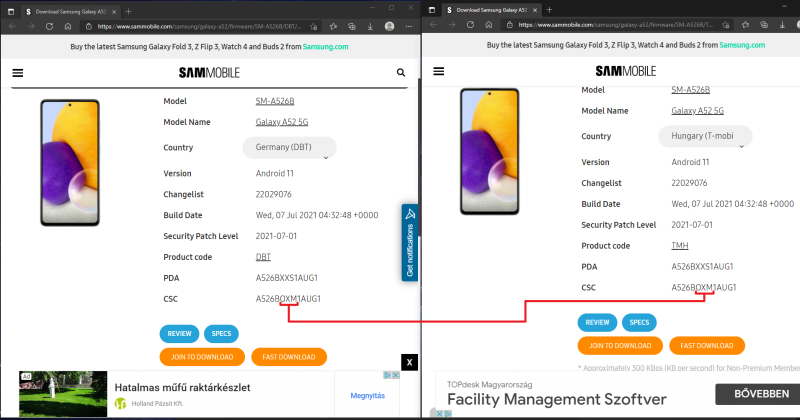Click the SAMMOBILE logo in left window
800x420 pixels.
(x=209, y=72)
